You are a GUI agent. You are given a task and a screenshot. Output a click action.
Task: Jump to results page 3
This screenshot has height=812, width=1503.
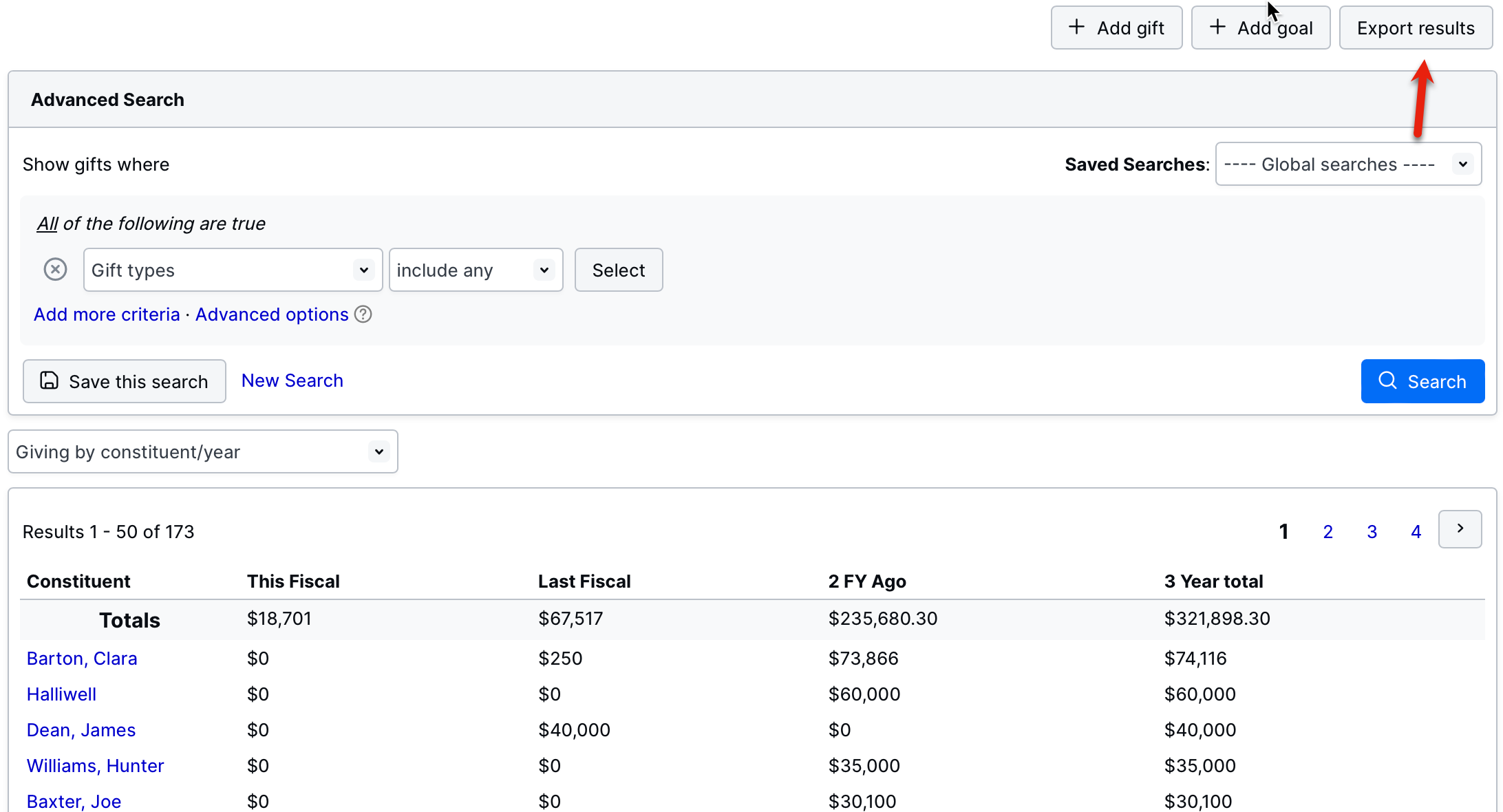(x=1372, y=532)
